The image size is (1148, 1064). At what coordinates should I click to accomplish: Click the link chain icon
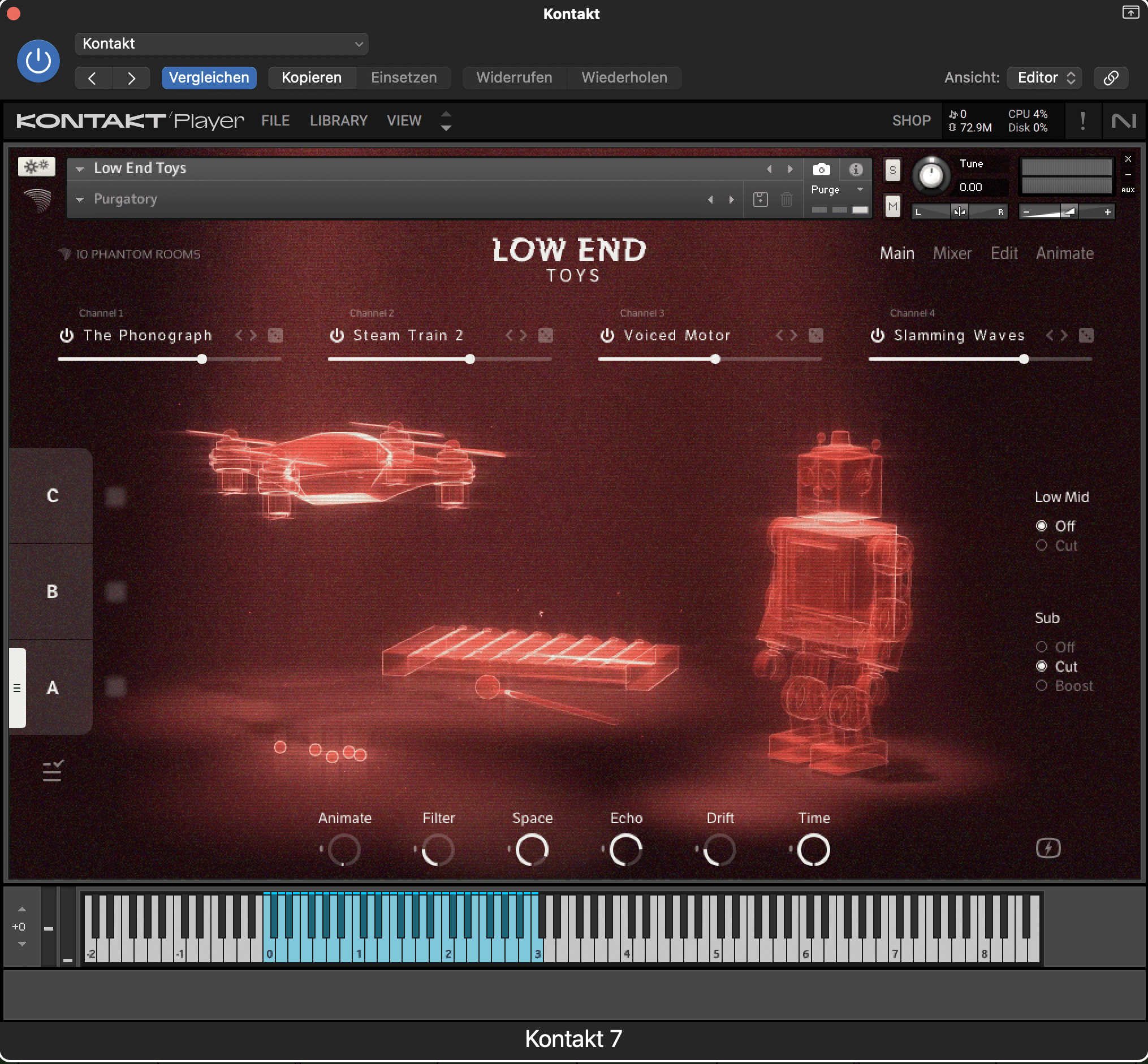[x=1111, y=77]
